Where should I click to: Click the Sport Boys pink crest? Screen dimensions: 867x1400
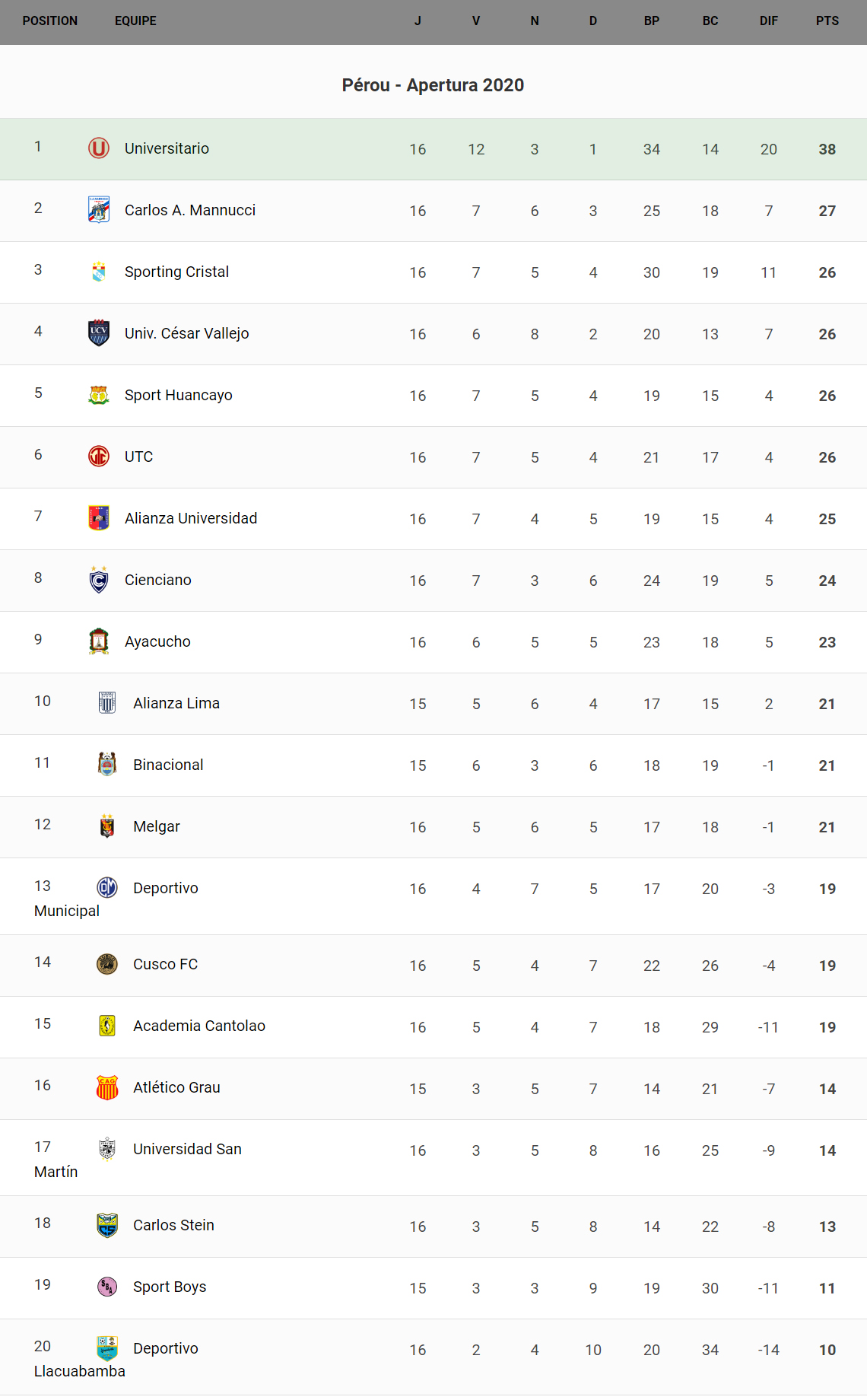pos(107,1287)
